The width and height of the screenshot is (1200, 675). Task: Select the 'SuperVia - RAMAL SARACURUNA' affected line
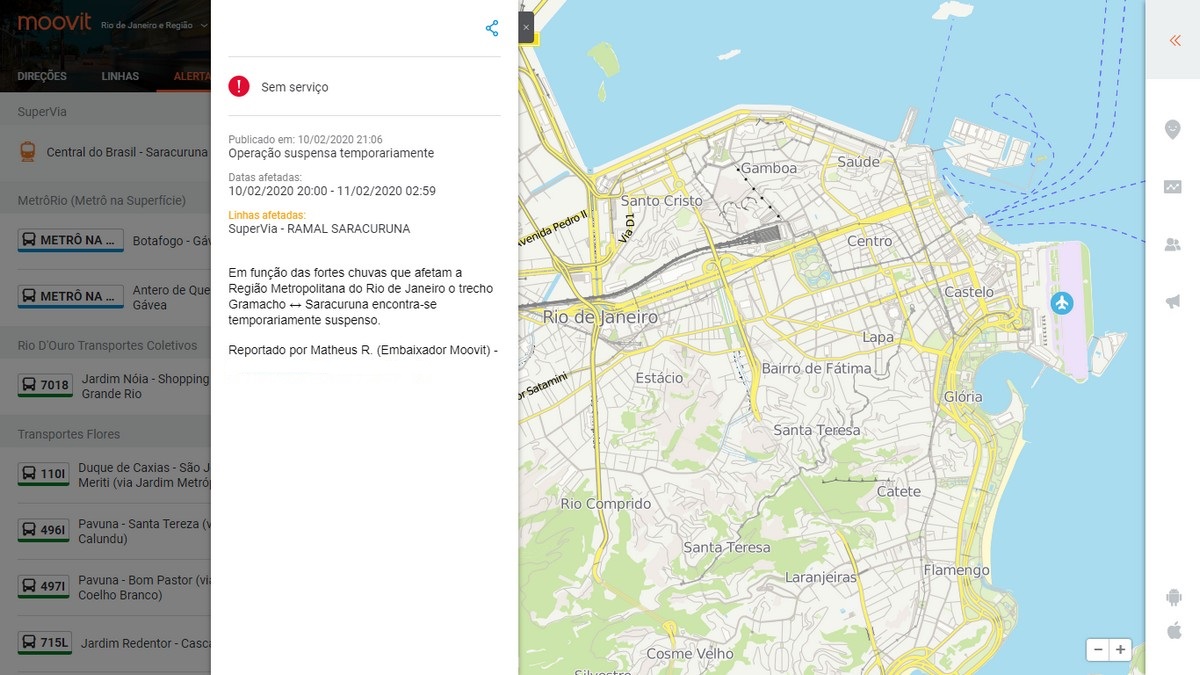(319, 228)
